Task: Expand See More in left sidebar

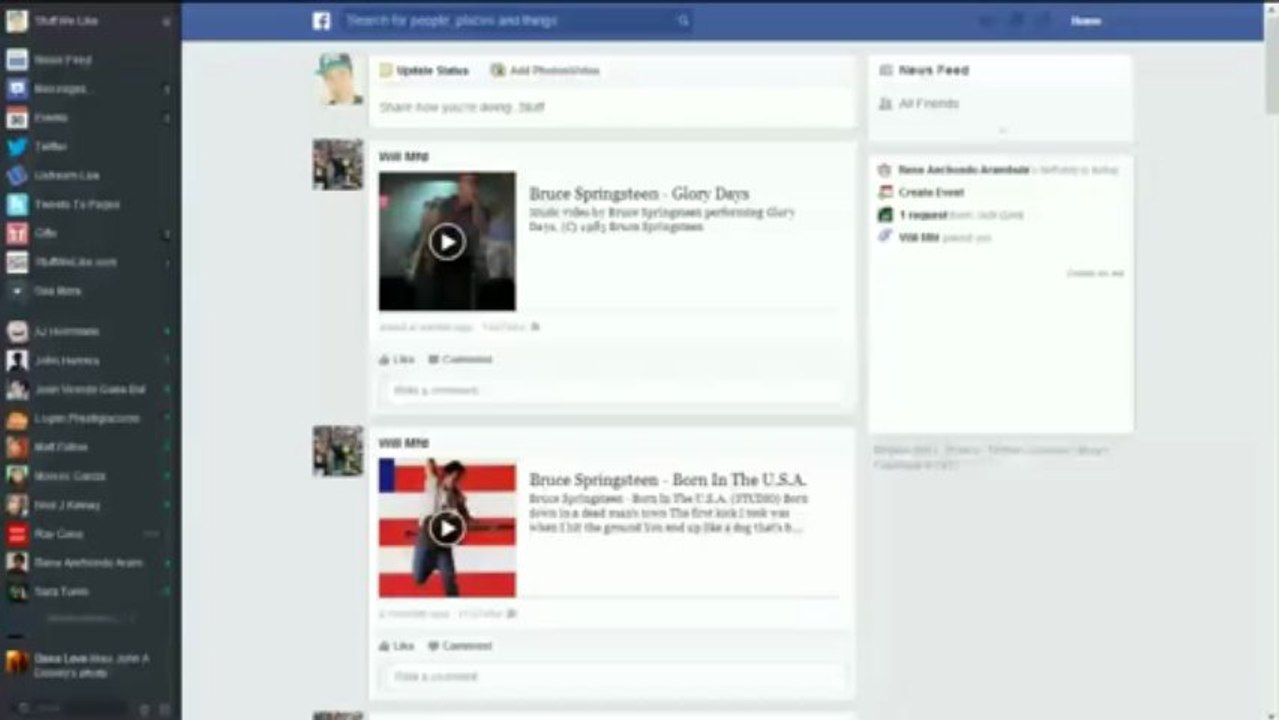Action: [x=57, y=291]
